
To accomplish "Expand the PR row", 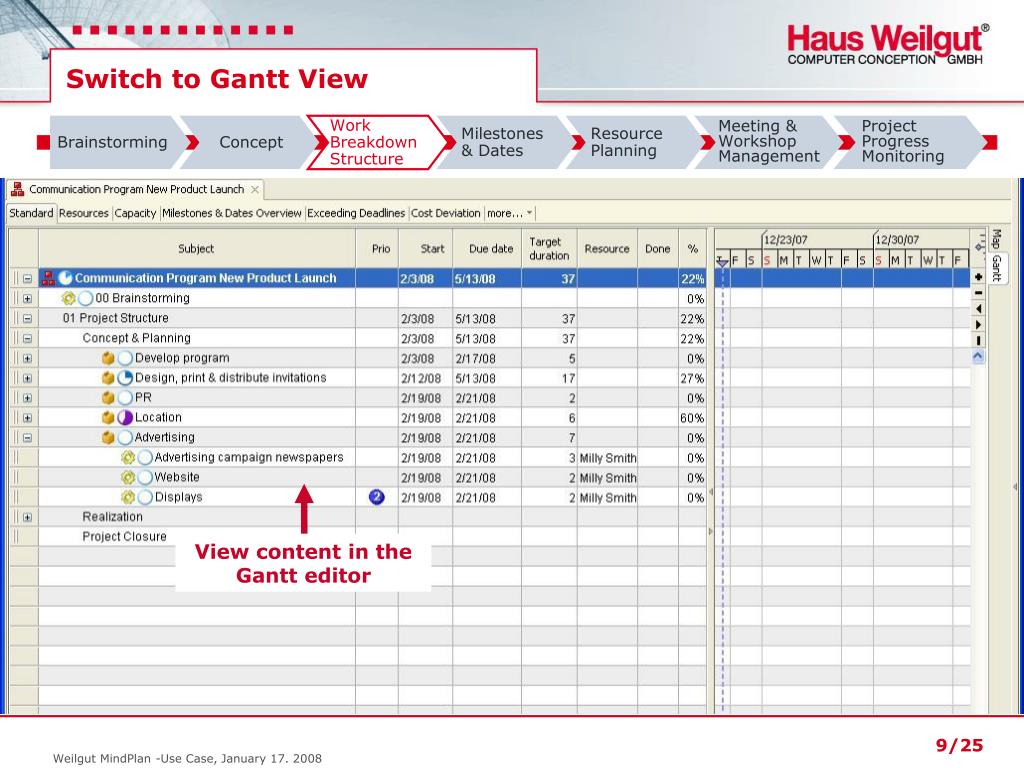I will pyautogui.click(x=27, y=398).
